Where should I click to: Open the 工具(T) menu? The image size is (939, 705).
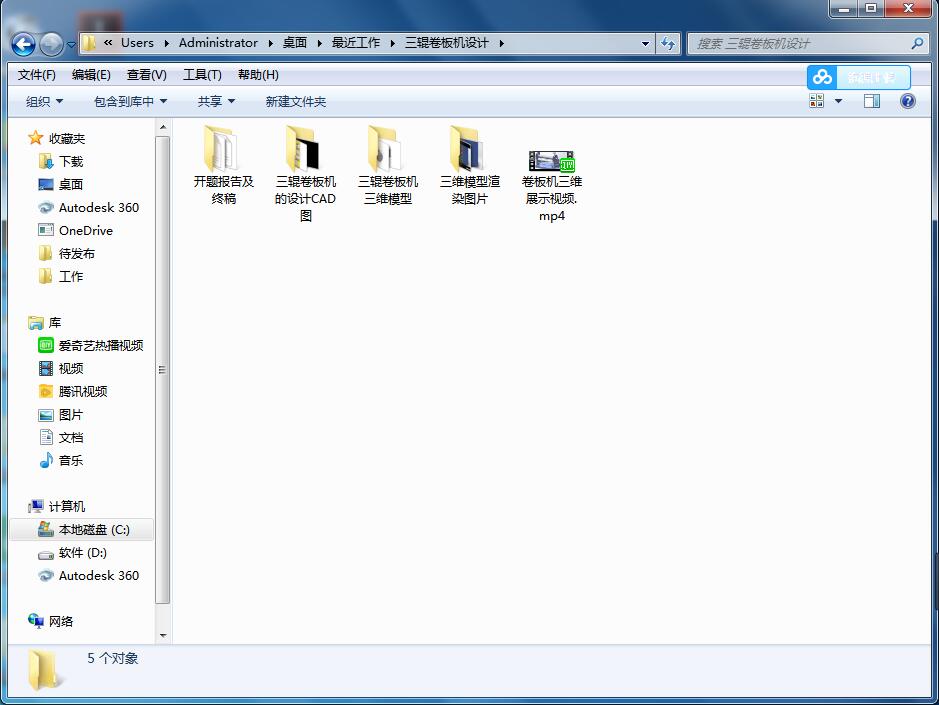(202, 75)
